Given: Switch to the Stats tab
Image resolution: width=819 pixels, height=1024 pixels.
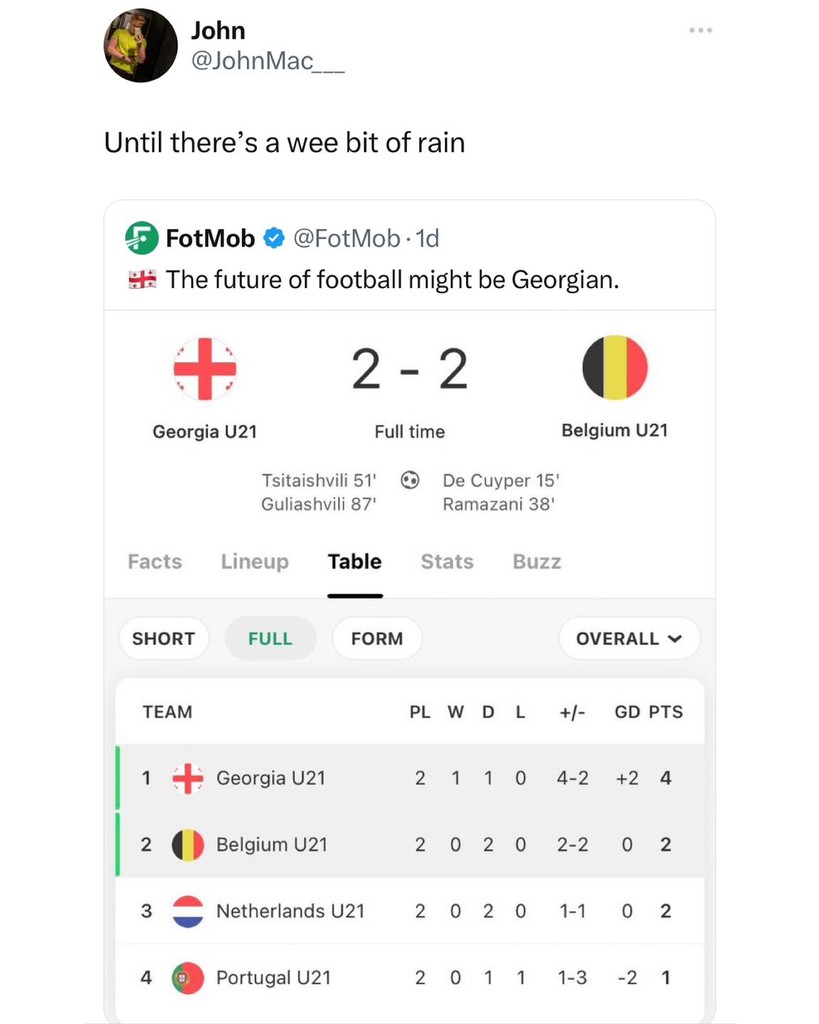Looking at the screenshot, I should [447, 562].
